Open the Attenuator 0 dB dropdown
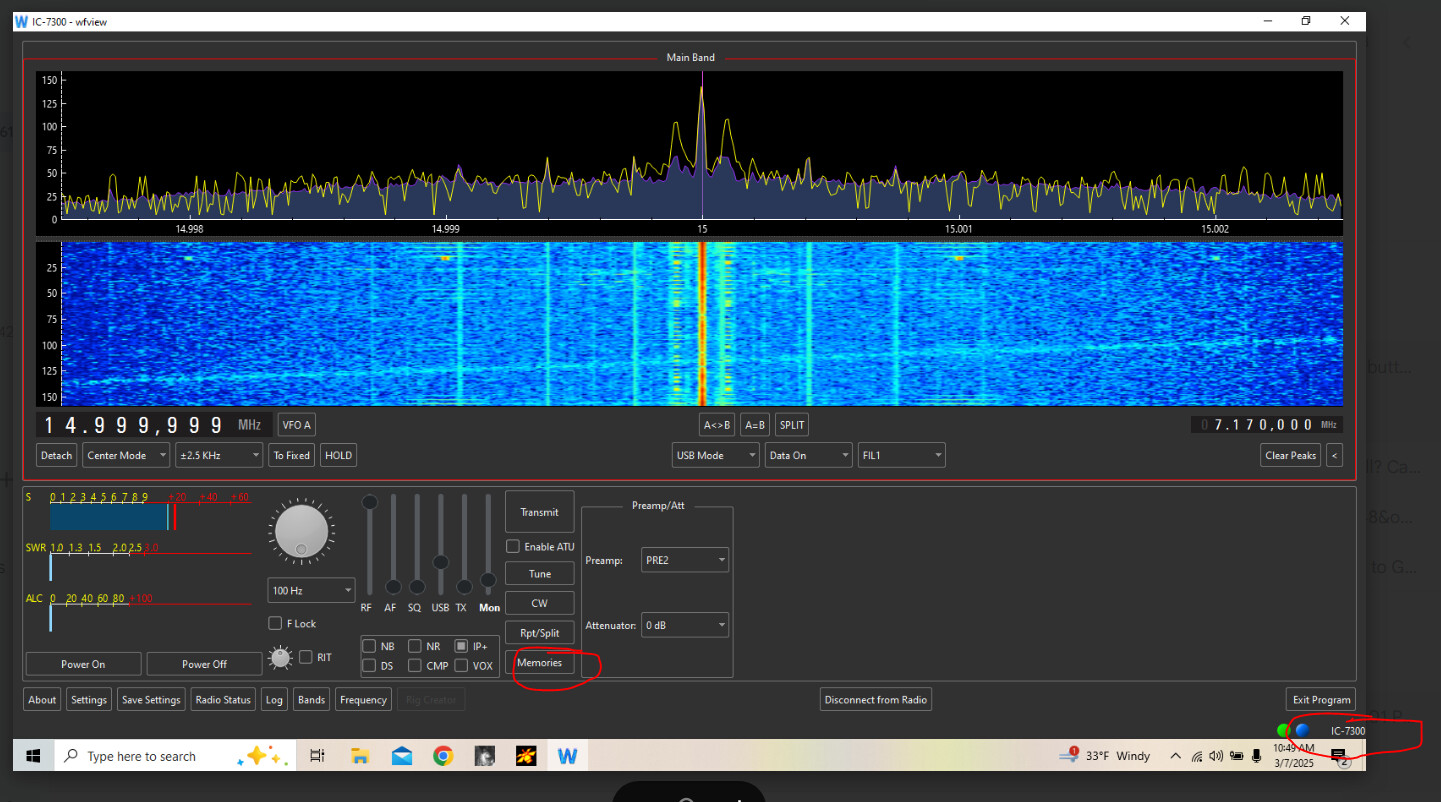 point(685,625)
